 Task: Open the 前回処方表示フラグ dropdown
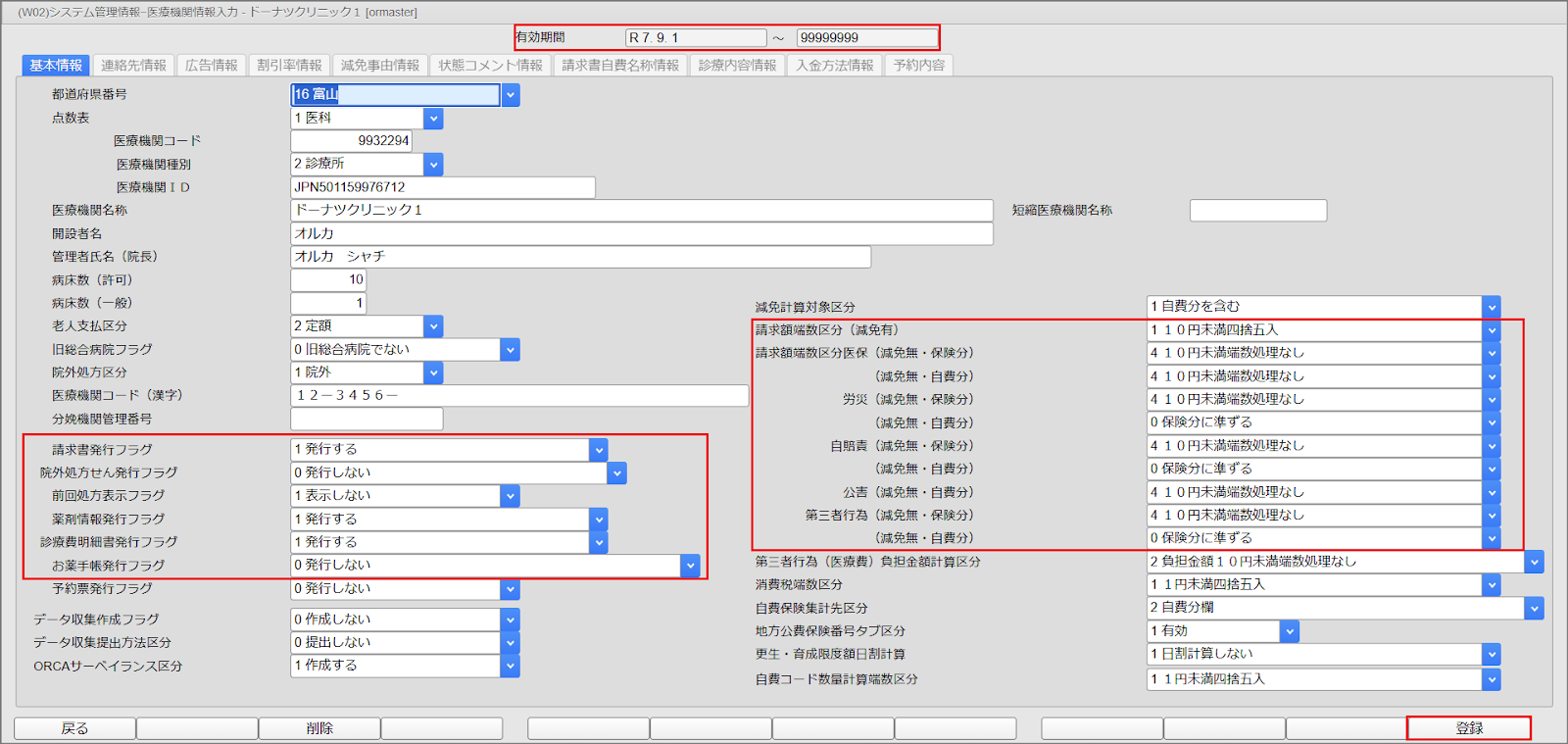click(511, 496)
